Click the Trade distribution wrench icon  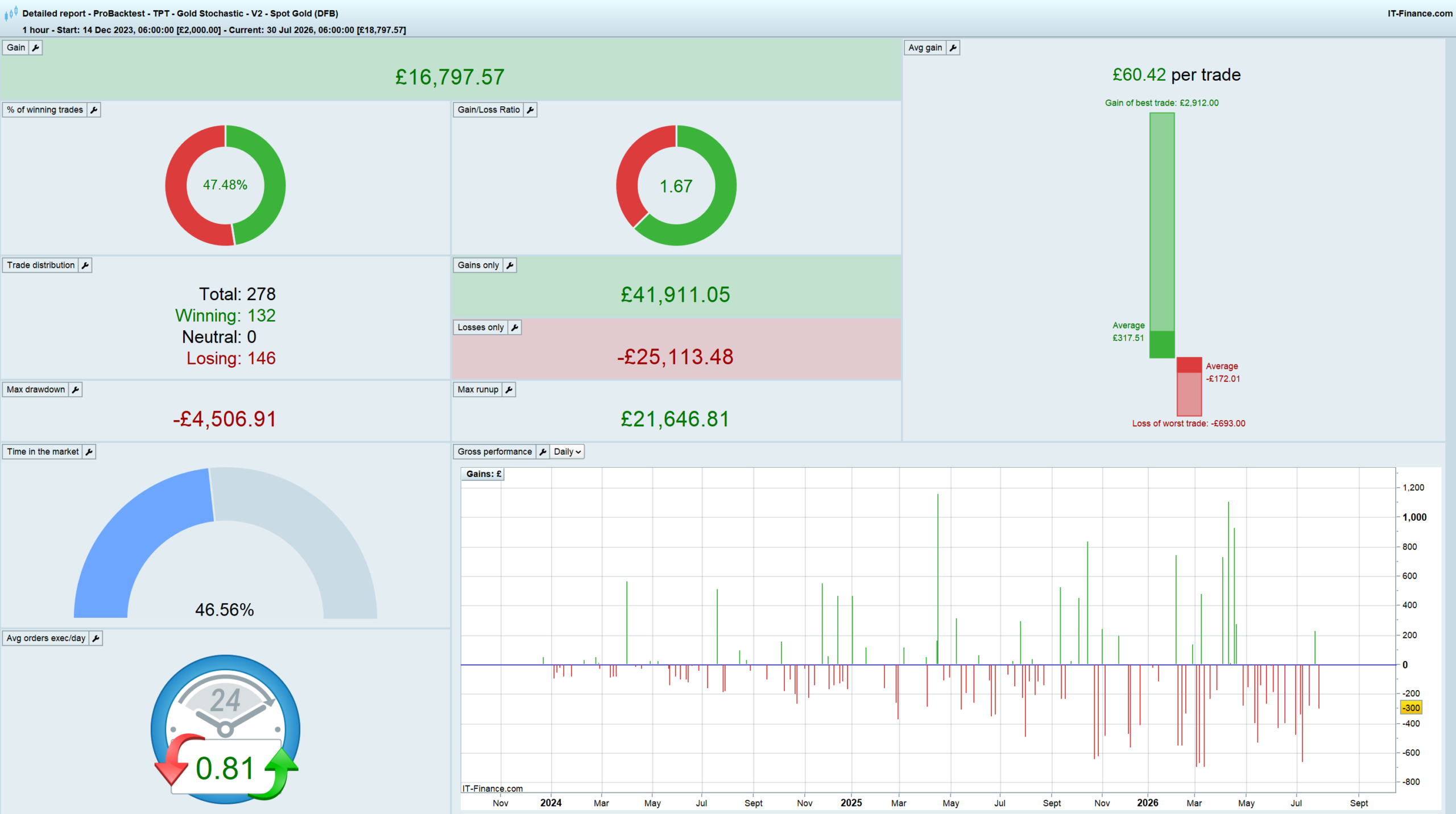85,265
